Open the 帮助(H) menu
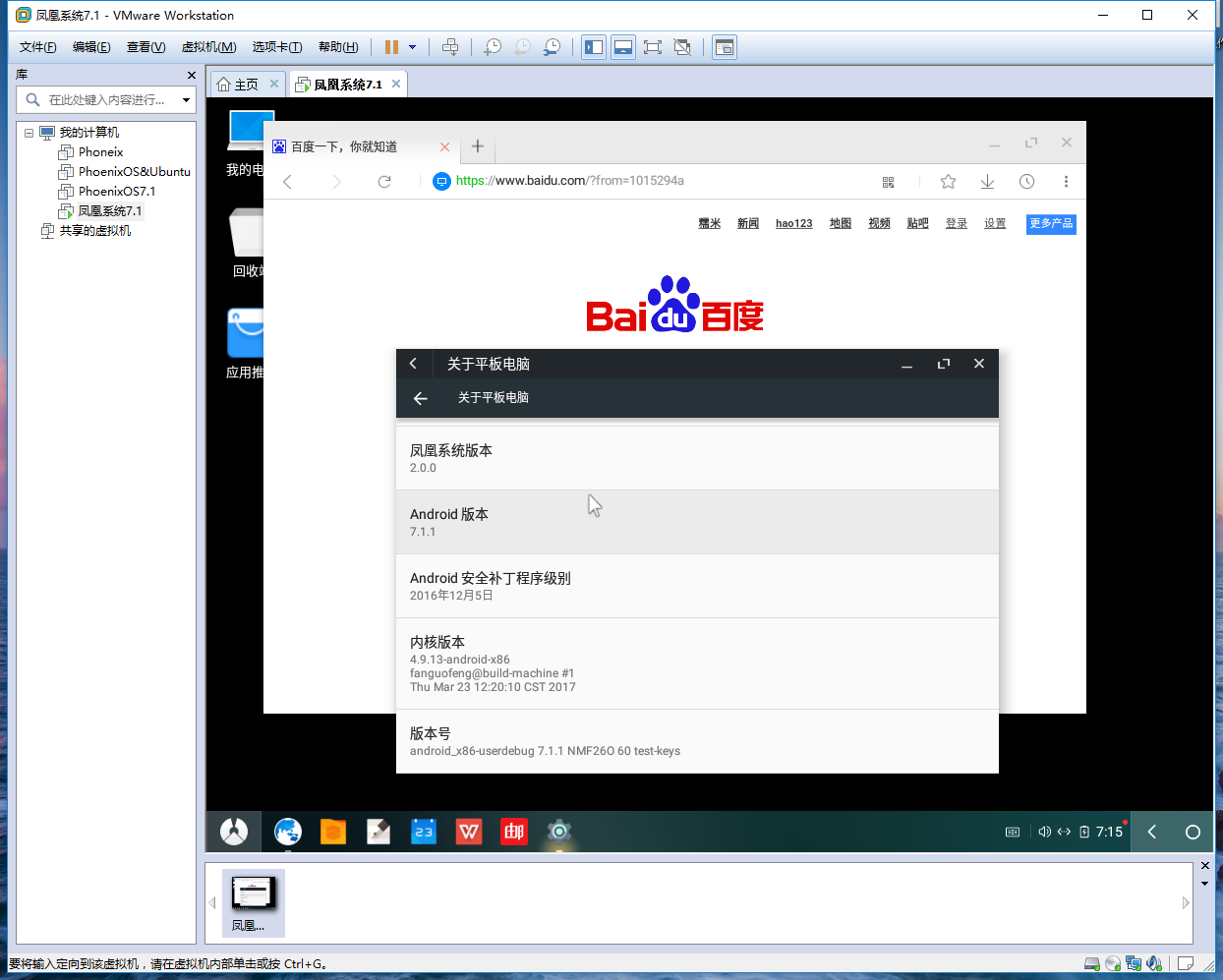This screenshot has height=980, width=1223. [338, 47]
